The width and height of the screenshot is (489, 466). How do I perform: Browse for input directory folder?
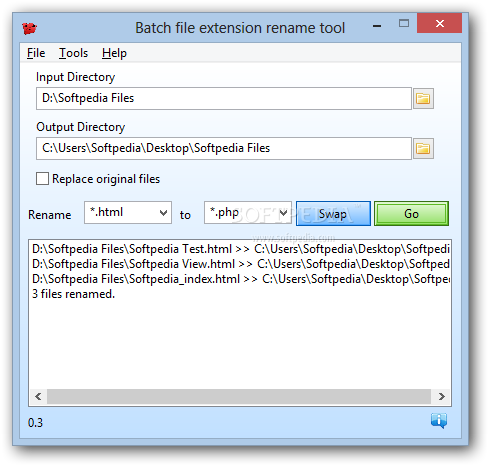click(423, 99)
